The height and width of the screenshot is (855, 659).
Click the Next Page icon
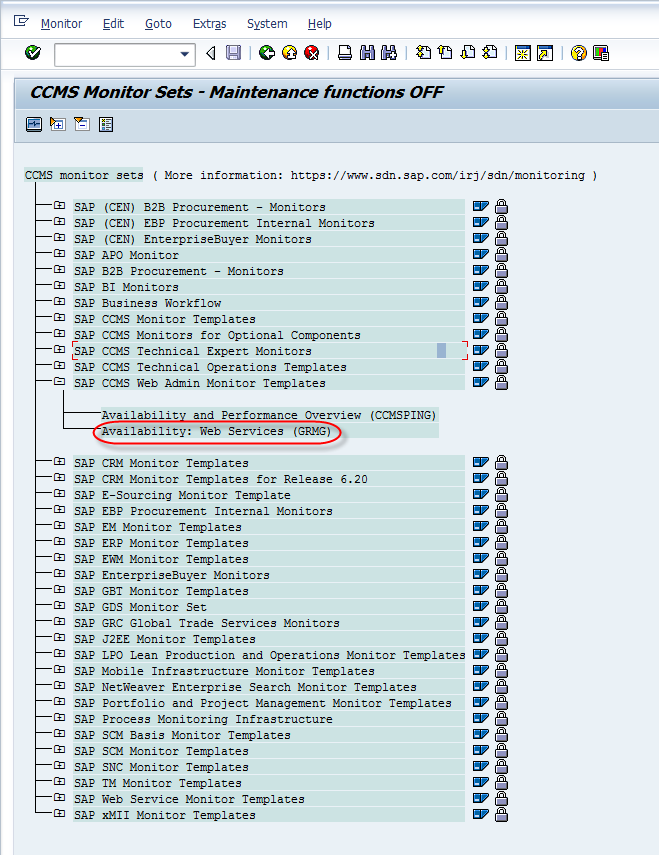pyautogui.click(x=468, y=53)
